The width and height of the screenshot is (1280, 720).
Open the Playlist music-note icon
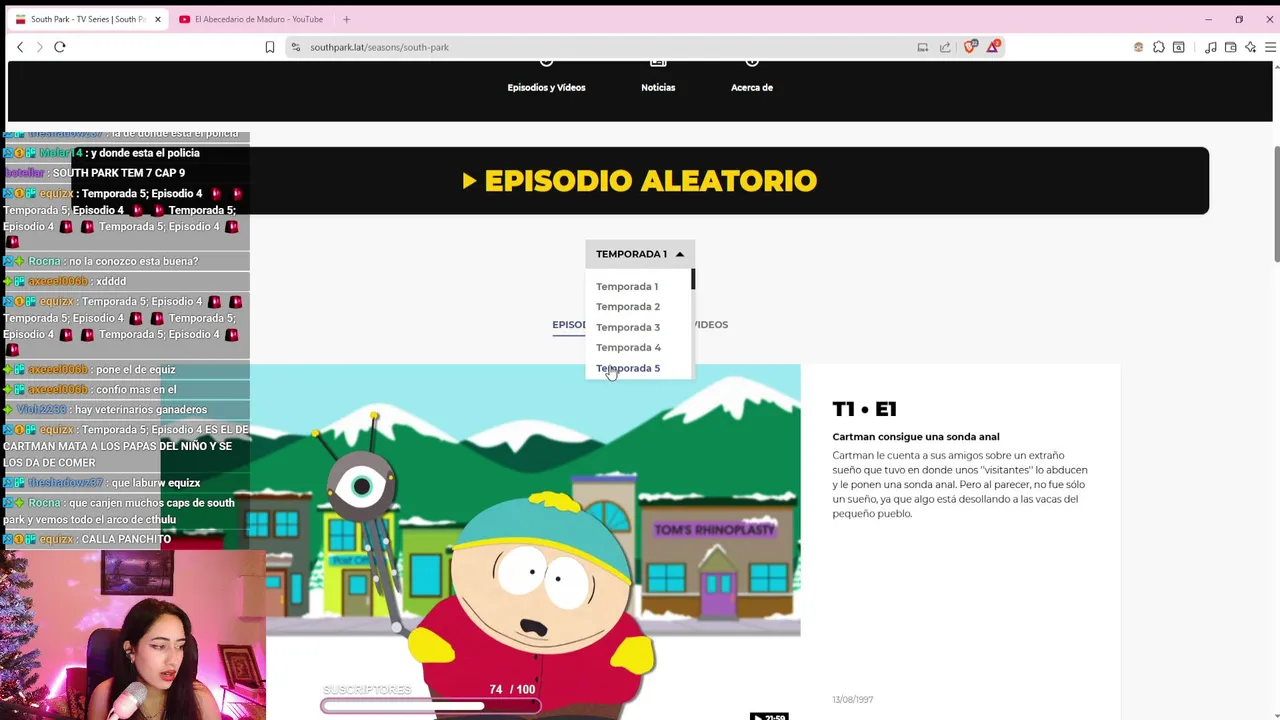coord(1211,47)
